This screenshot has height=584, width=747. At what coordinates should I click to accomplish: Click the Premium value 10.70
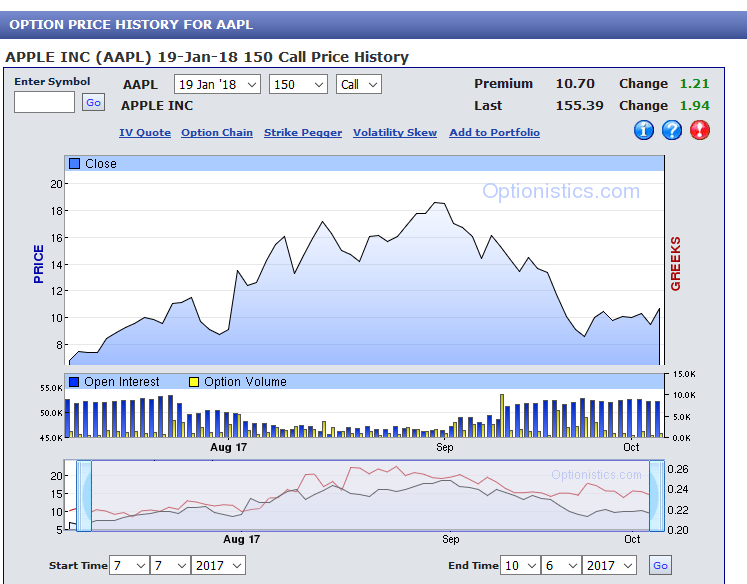[x=575, y=83]
